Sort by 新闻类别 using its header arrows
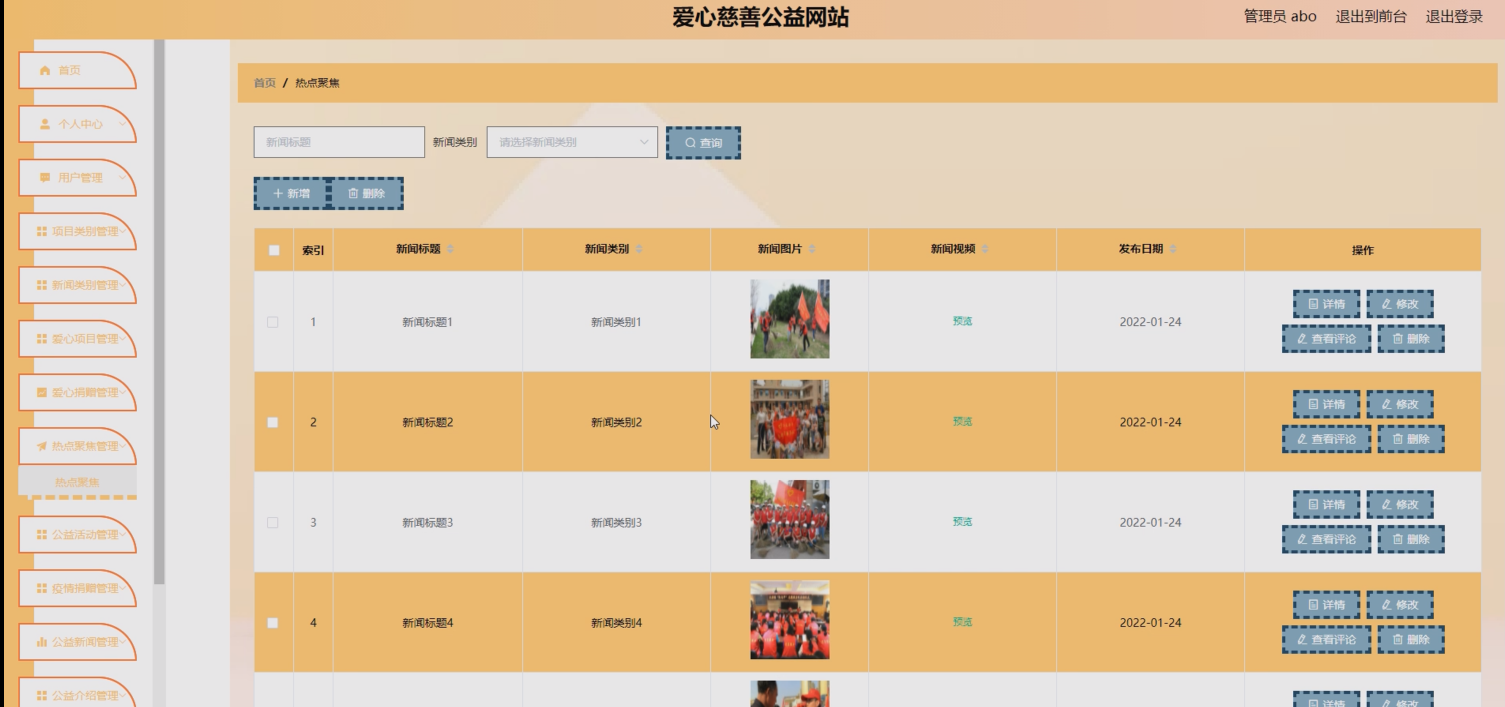The width and height of the screenshot is (1505, 707). pyautogui.click(x=639, y=249)
